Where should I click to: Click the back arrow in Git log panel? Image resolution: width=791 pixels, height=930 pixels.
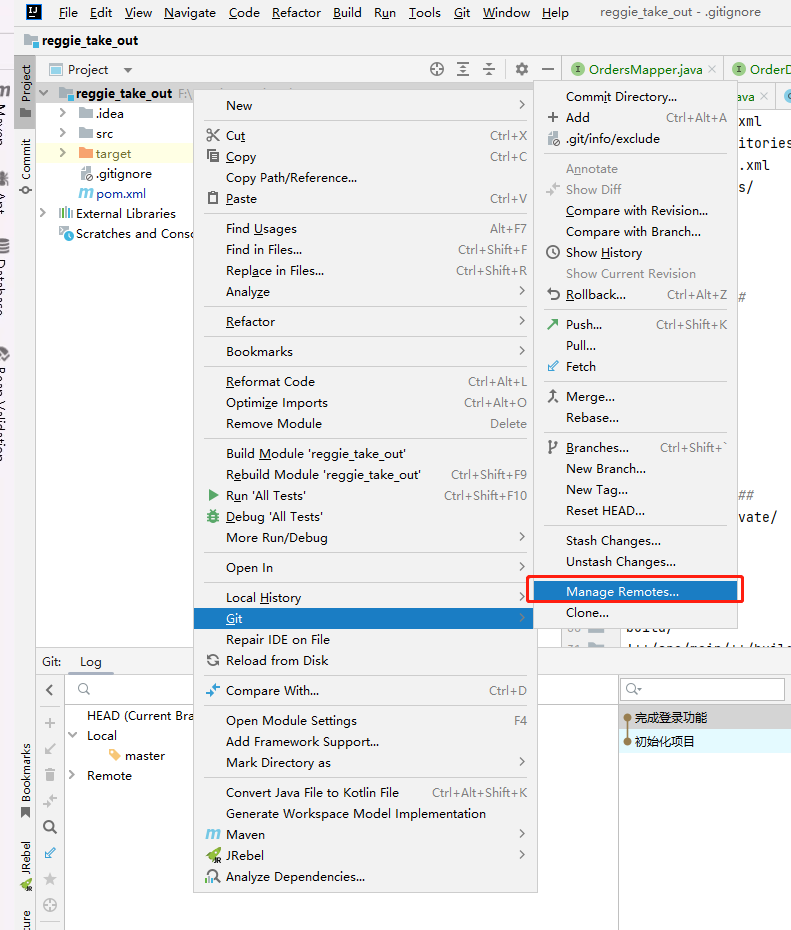point(50,690)
